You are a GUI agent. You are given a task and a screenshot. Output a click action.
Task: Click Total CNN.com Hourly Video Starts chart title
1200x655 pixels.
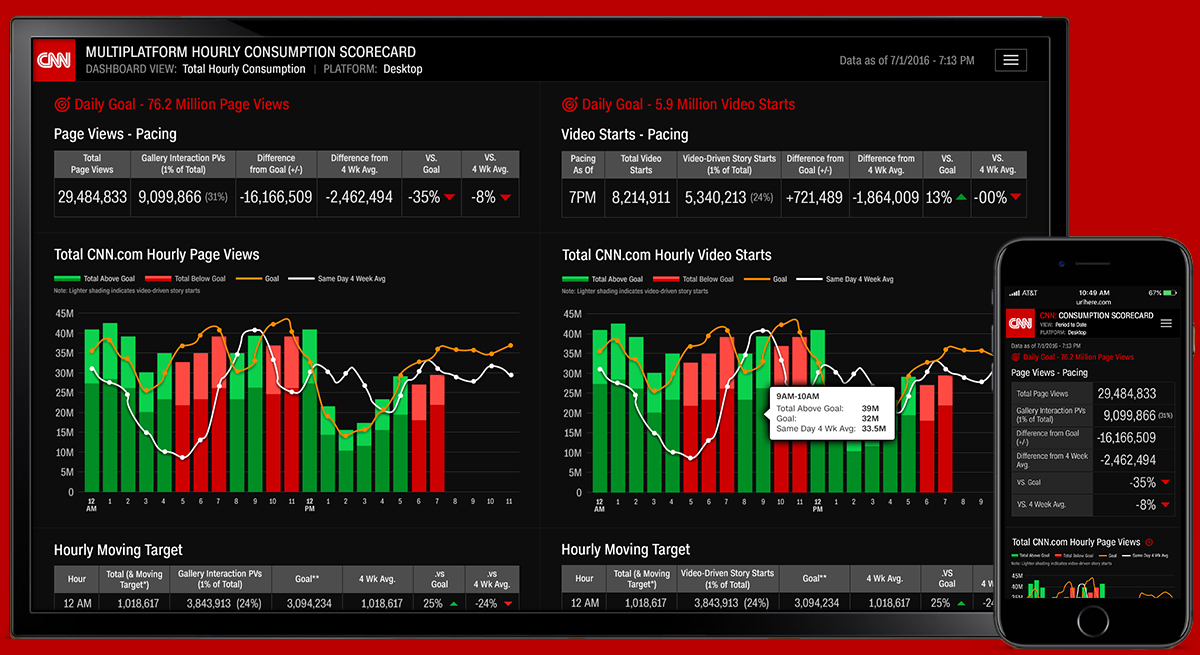point(667,255)
